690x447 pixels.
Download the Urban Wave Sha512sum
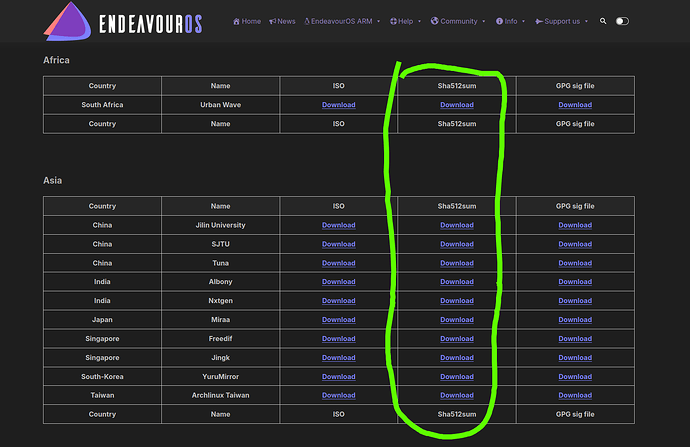(457, 105)
